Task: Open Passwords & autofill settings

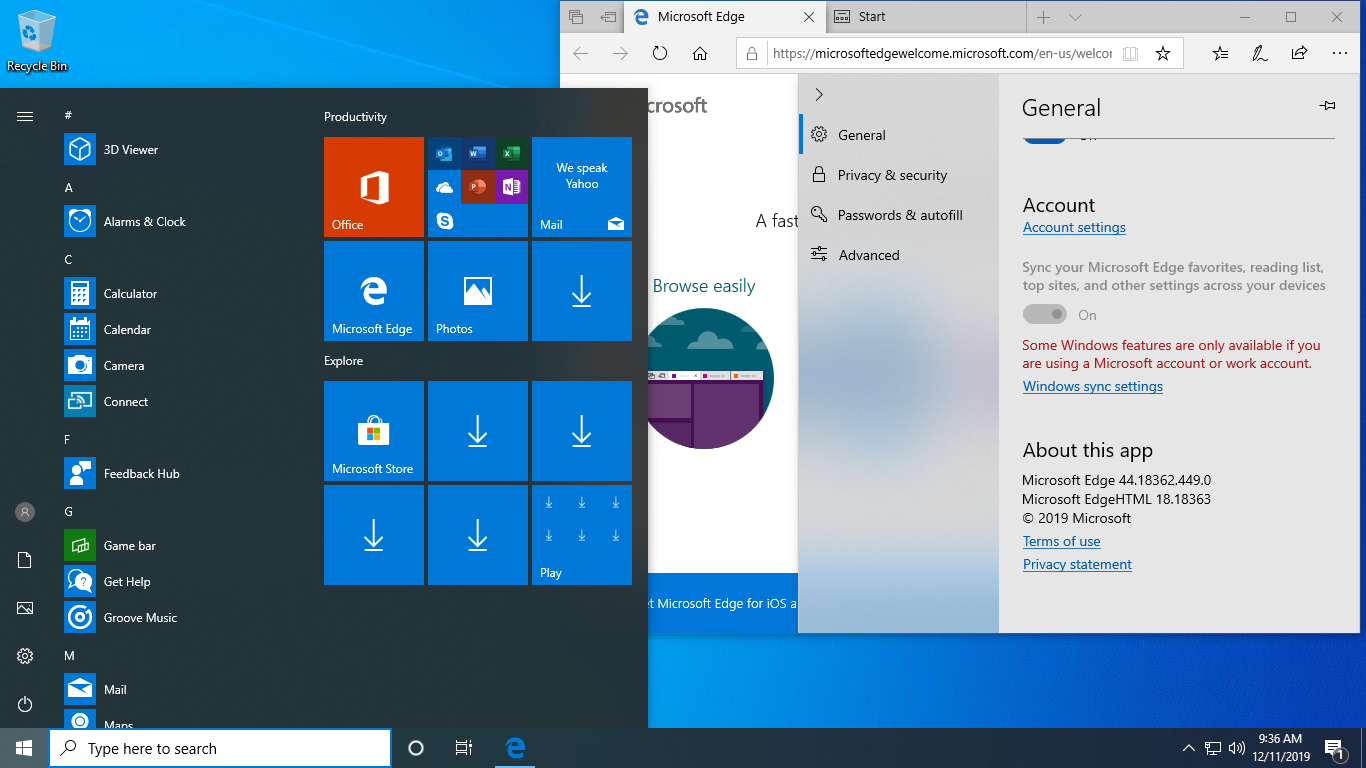Action: click(899, 215)
